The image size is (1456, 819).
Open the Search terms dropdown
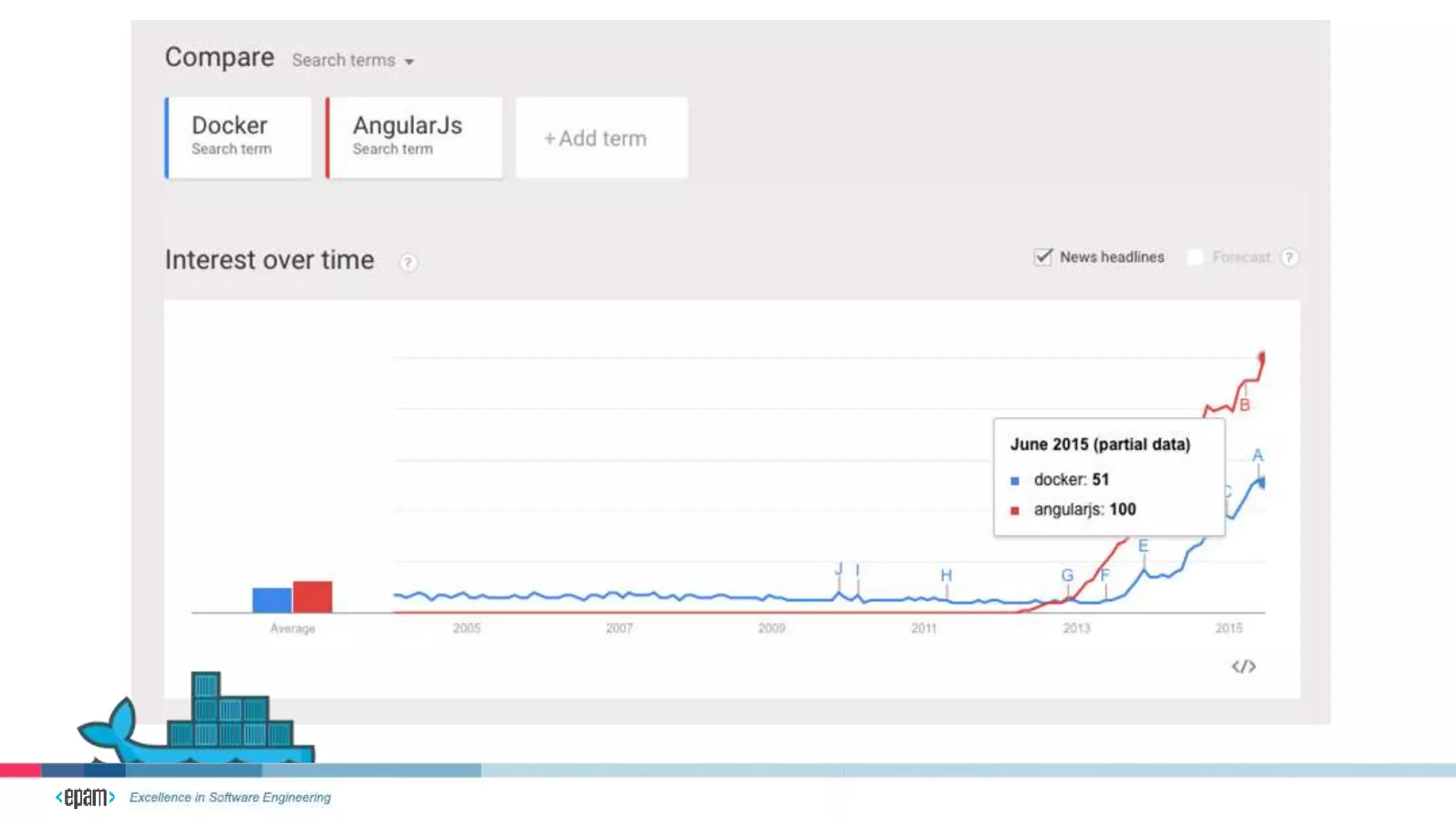click(x=344, y=60)
